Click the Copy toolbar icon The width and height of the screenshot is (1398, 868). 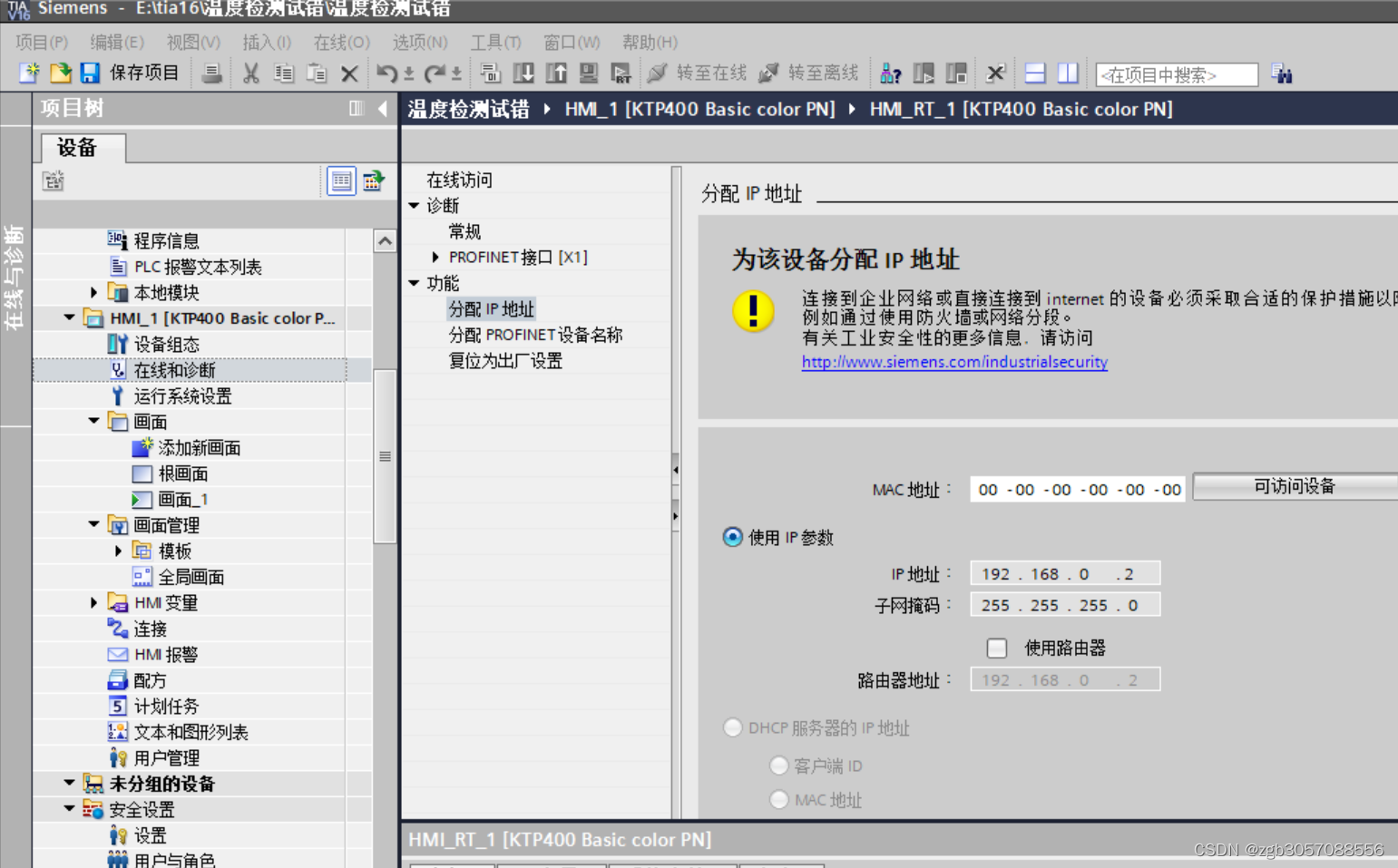coord(283,73)
